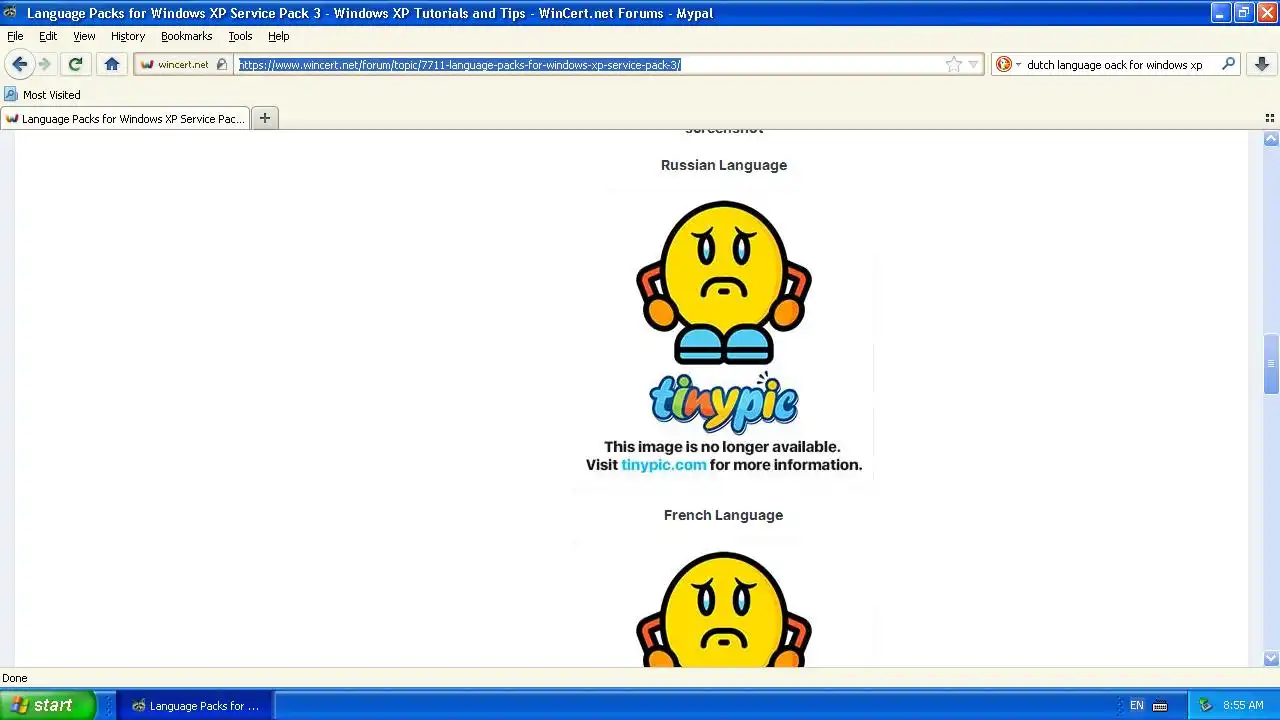Reload the page with refresh icon
The image size is (1280, 720).
[75, 64]
